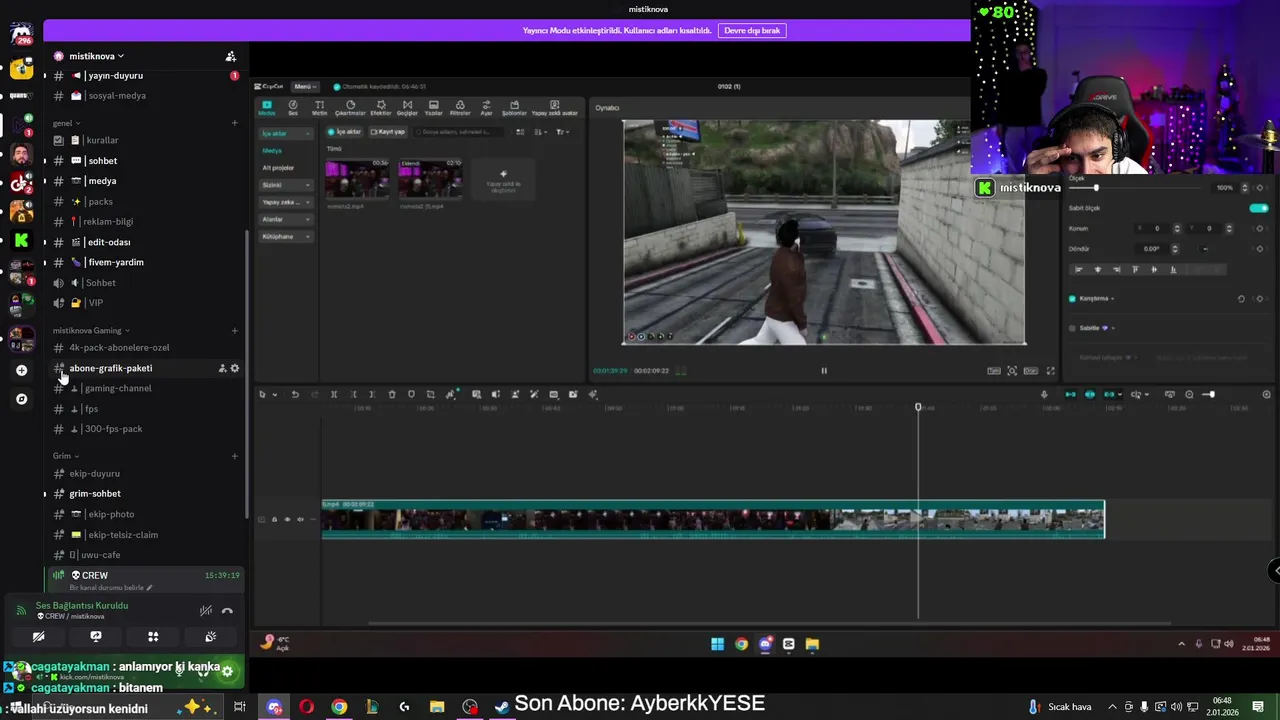The image size is (1280, 720).
Task: Toggle Discord noise suppression icon
Action: [x=205, y=610]
